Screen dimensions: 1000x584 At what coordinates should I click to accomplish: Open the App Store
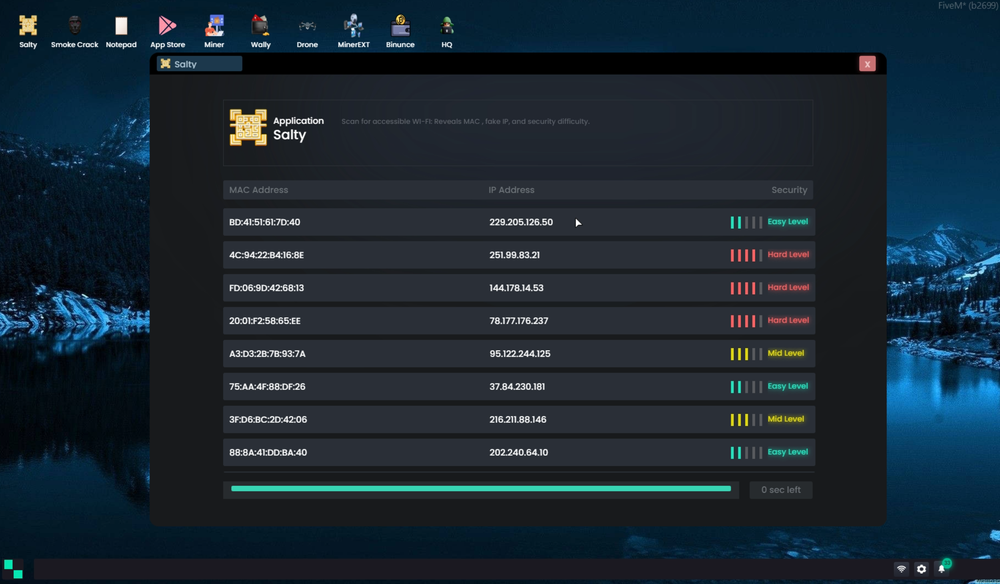167,30
